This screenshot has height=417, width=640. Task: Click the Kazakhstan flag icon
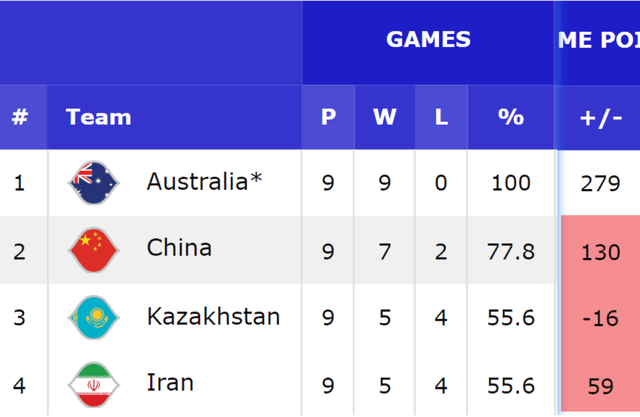[x=93, y=317]
